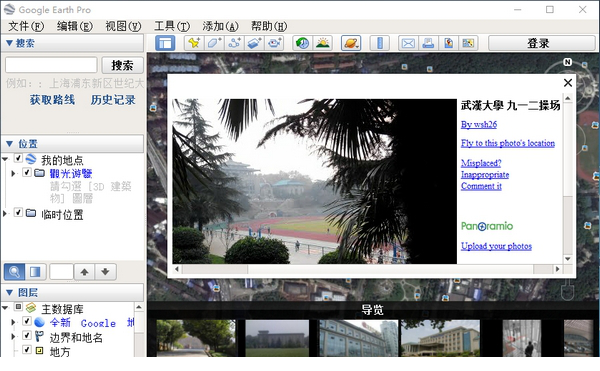Select the ruler measuring tool

[x=380, y=43]
